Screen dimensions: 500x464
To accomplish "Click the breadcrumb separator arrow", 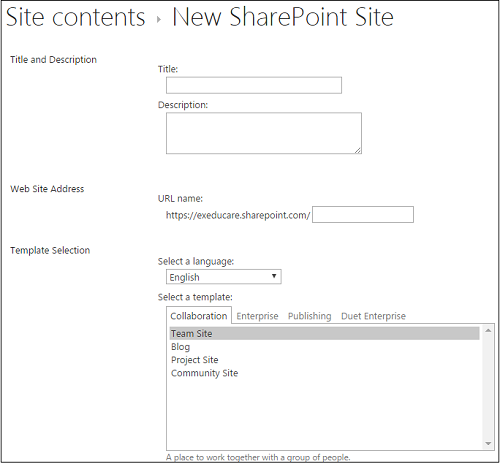I will 159,20.
